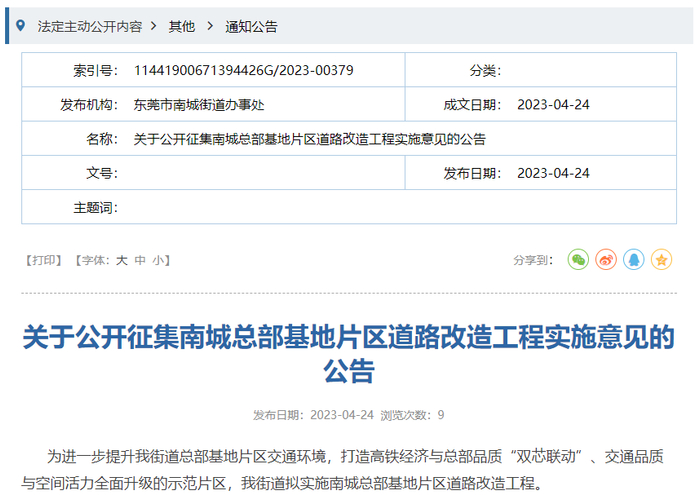700x495 pixels.
Task: Click the 成文日期 value 2023-04-24
Action: [553, 104]
